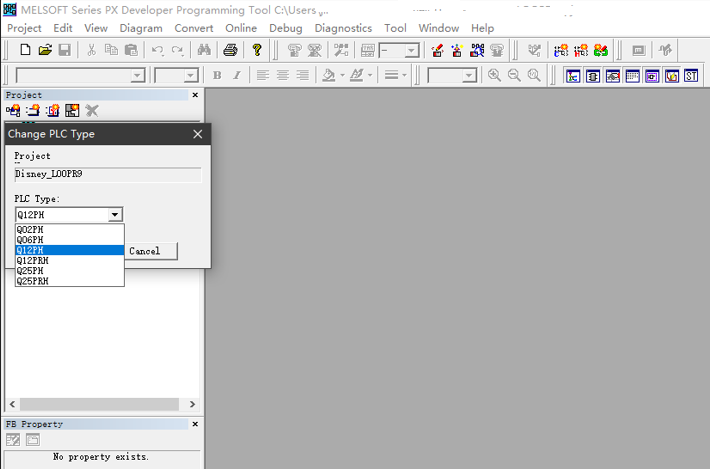Open the Diagnostics menu
This screenshot has height=469, width=710.
click(343, 28)
